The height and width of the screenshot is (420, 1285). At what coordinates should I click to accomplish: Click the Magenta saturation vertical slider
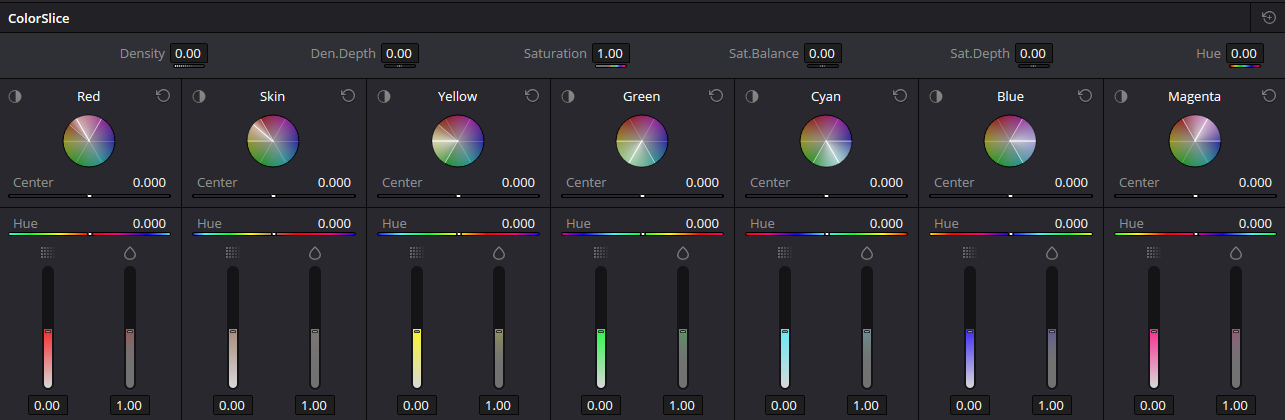coord(1236,327)
